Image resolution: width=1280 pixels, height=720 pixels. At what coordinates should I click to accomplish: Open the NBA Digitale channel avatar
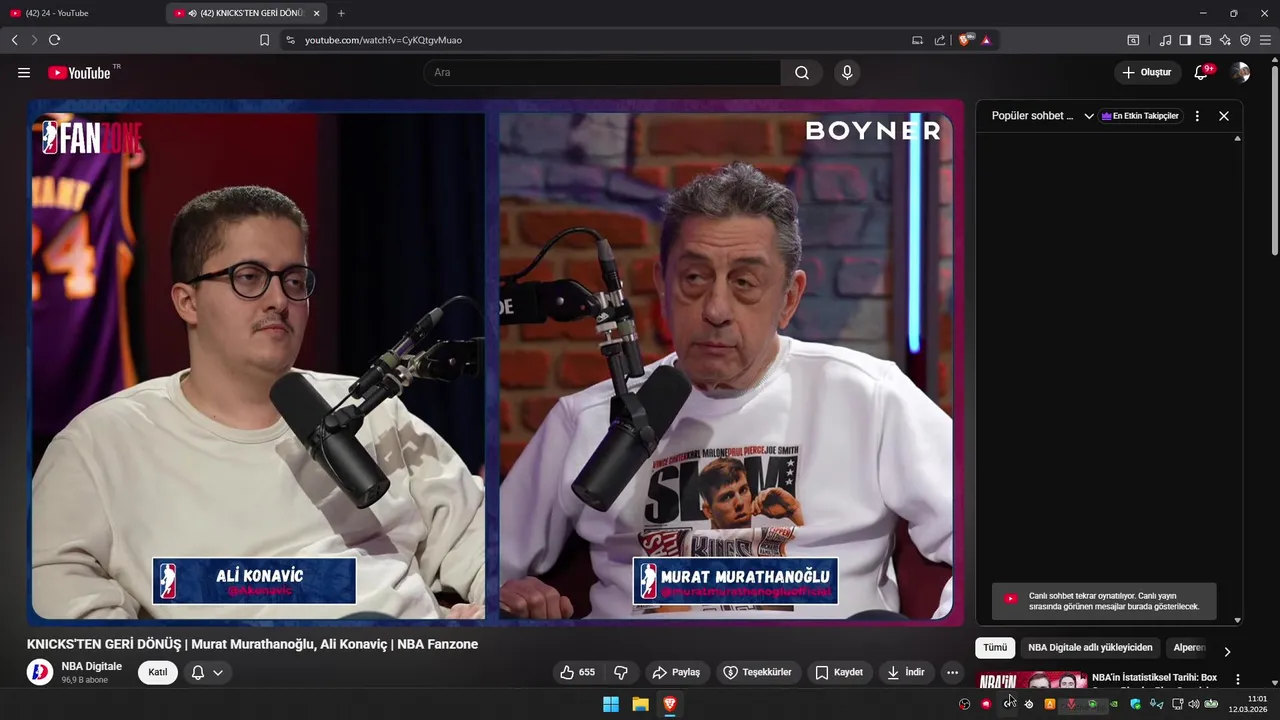pyautogui.click(x=39, y=672)
